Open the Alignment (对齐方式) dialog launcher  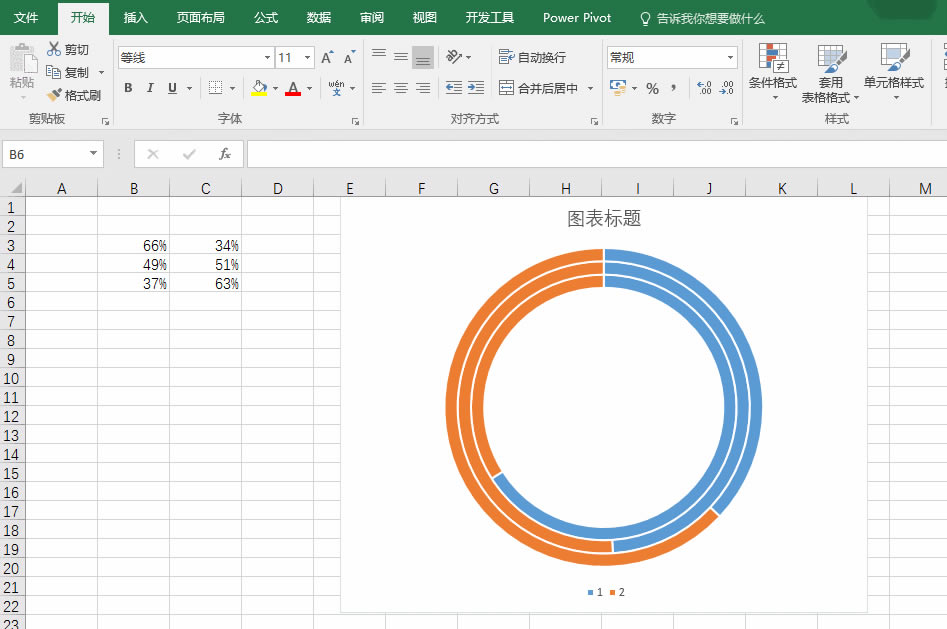(594, 121)
